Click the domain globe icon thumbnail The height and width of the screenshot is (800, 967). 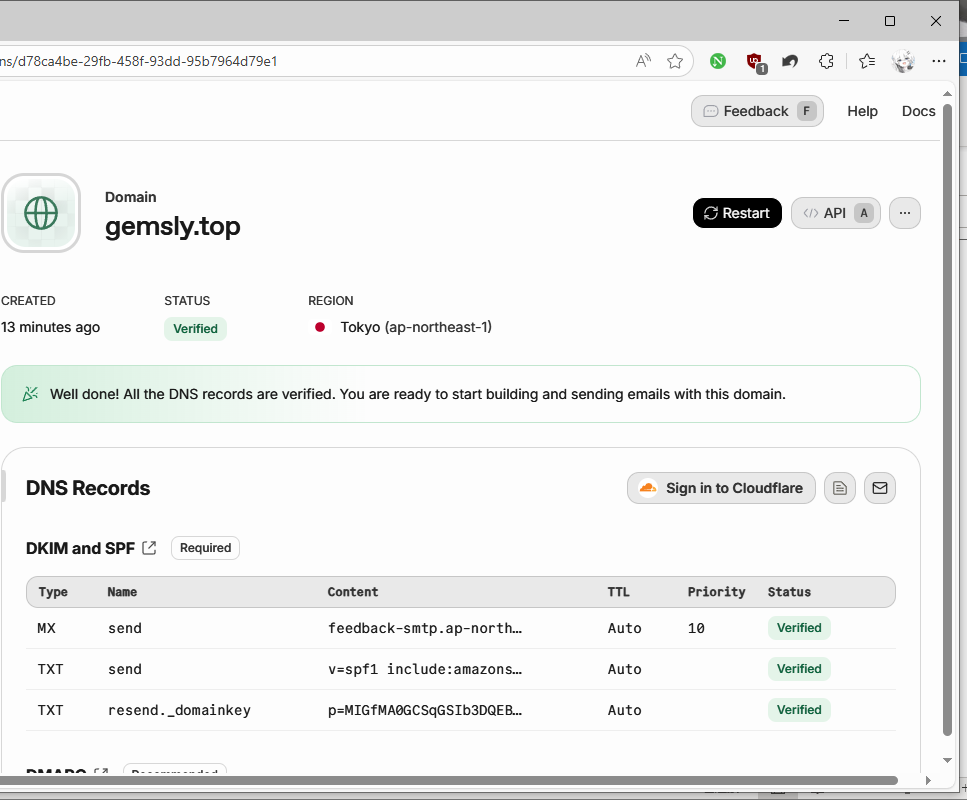pyautogui.click(x=41, y=213)
